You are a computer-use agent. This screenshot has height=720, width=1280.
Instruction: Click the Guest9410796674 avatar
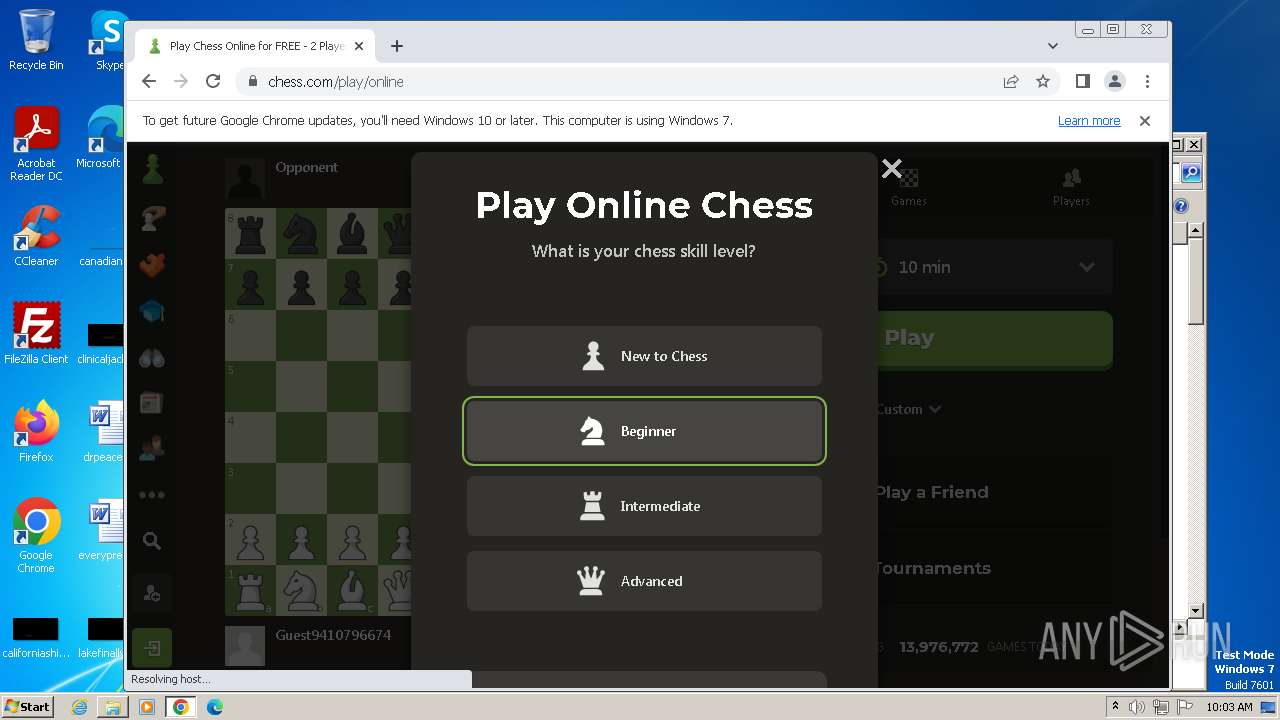pos(244,646)
